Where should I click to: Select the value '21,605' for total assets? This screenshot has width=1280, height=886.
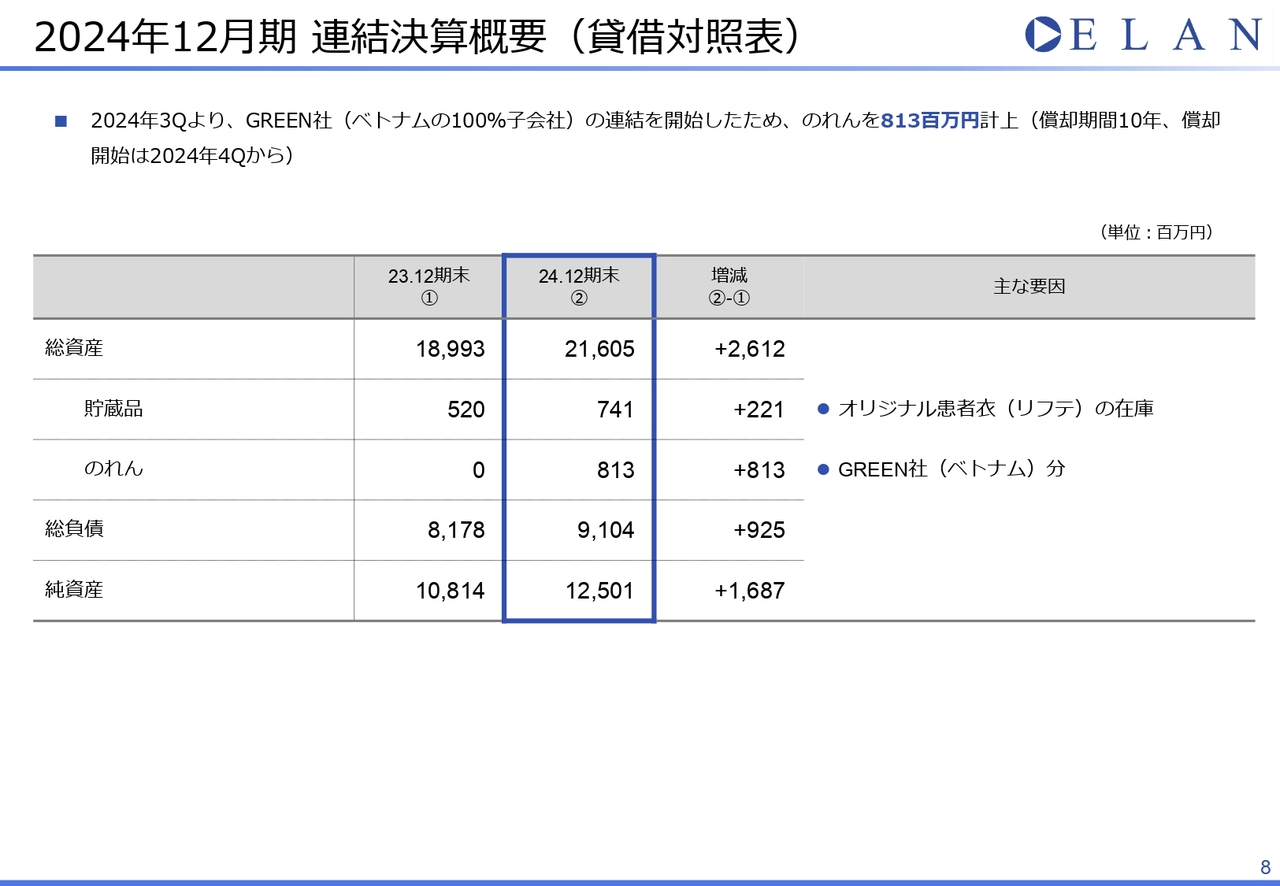click(x=599, y=350)
